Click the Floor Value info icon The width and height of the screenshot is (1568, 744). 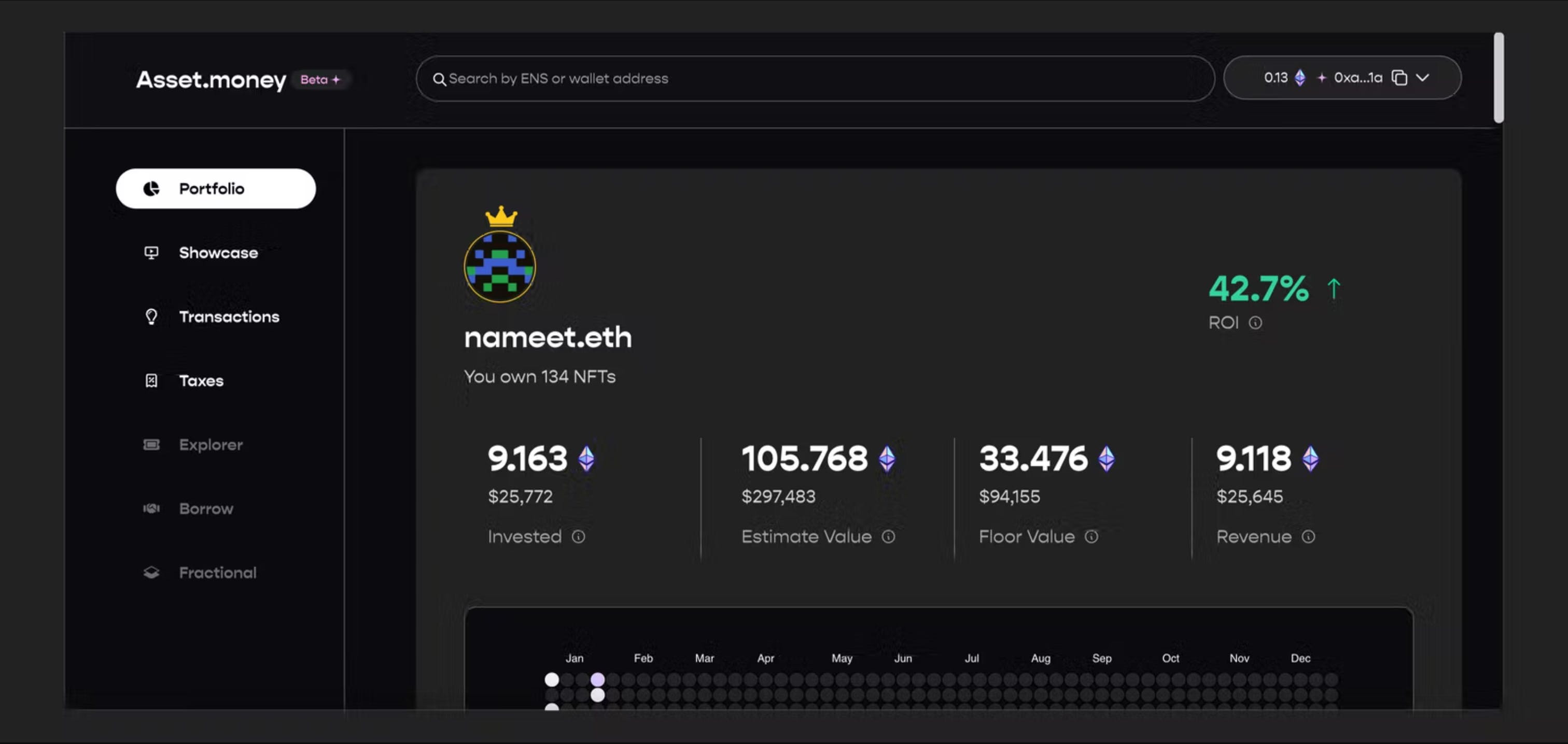coord(1091,536)
